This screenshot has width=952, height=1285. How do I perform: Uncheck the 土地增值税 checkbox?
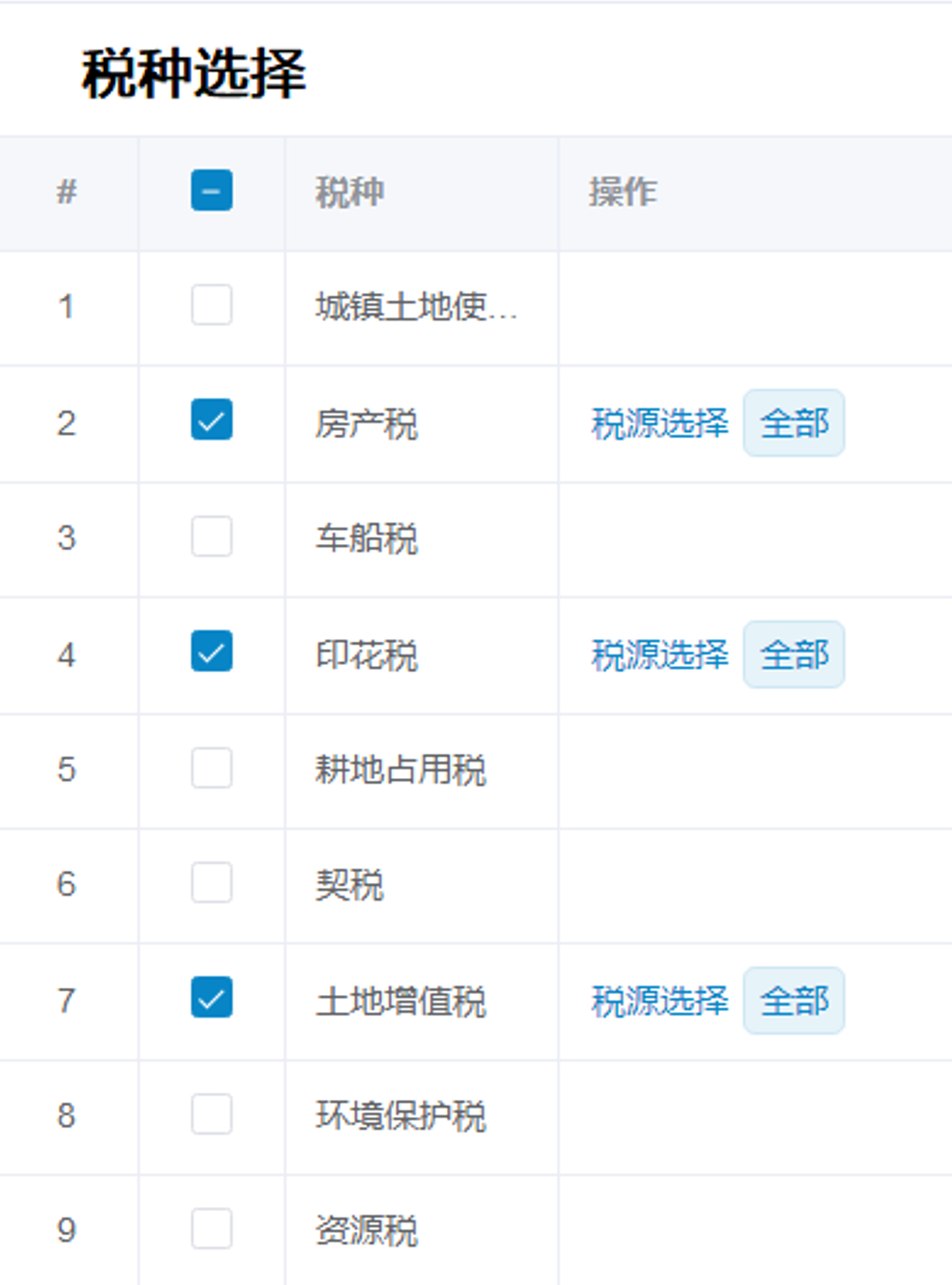click(211, 998)
